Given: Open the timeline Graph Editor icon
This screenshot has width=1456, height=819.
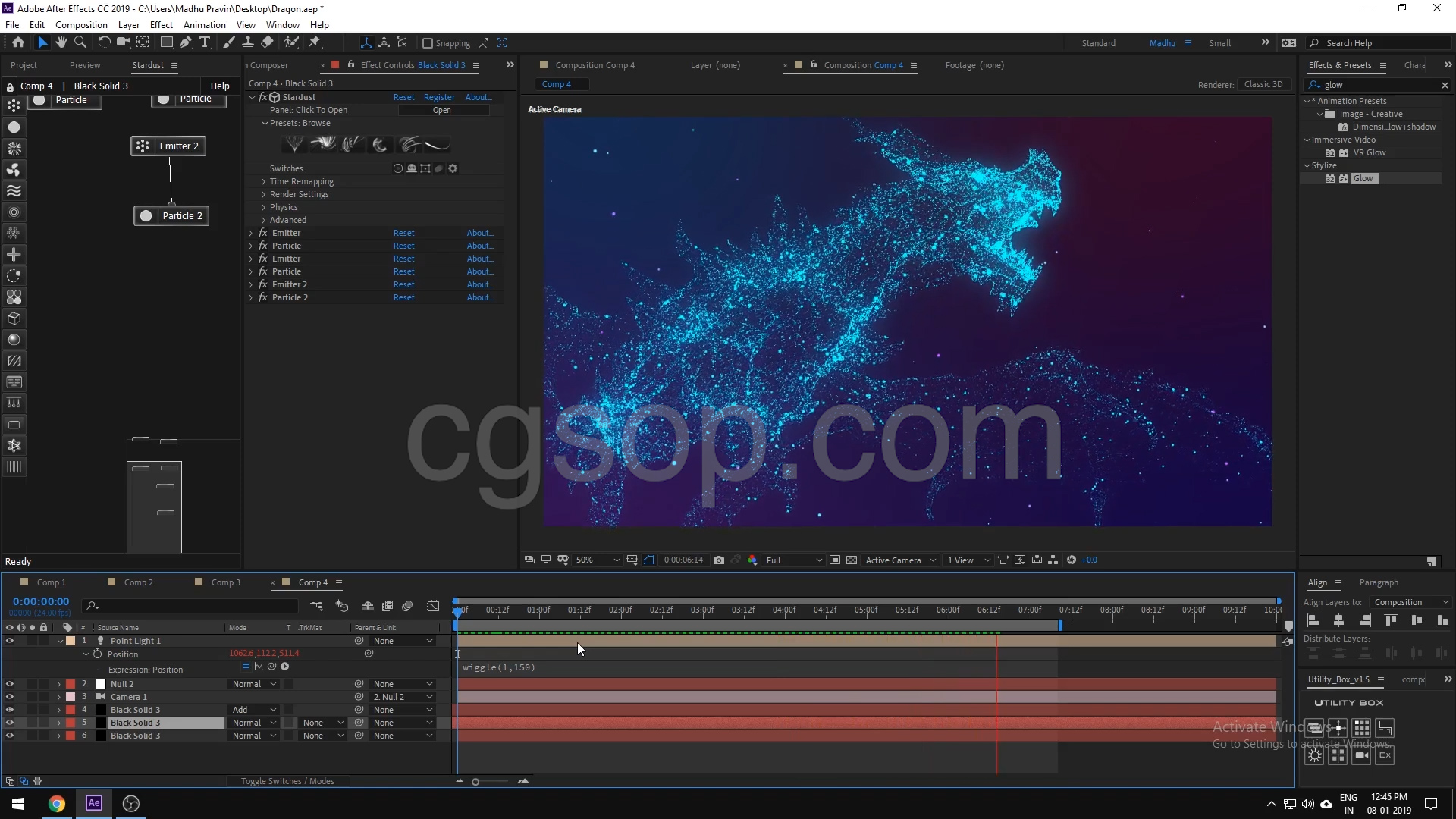Looking at the screenshot, I should pos(433,606).
